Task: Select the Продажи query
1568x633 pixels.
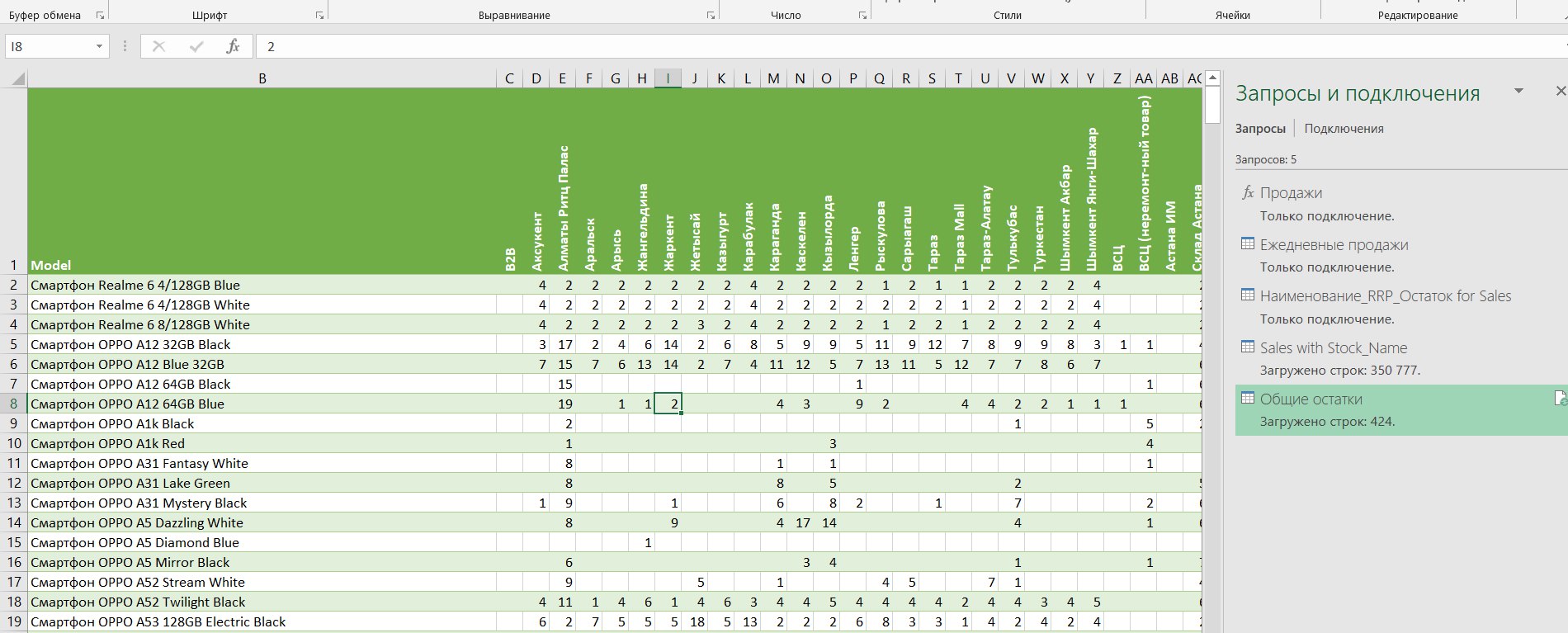Action: point(1401,203)
